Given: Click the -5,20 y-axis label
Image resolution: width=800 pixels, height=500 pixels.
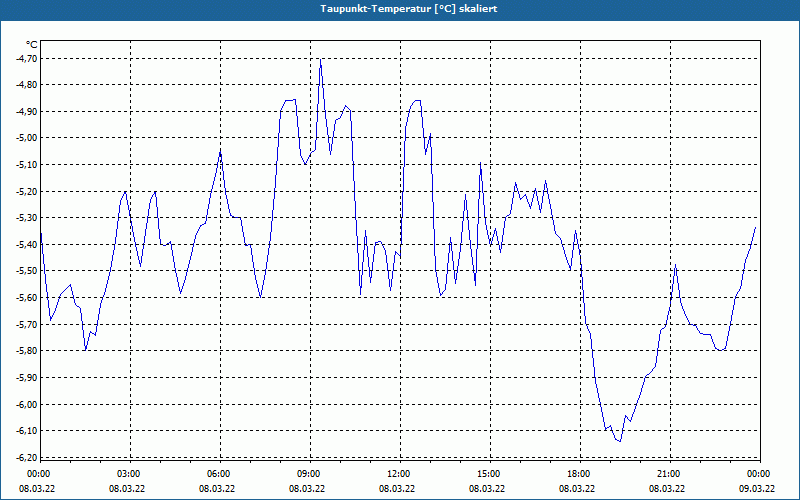Looking at the screenshot, I should 27,191.
